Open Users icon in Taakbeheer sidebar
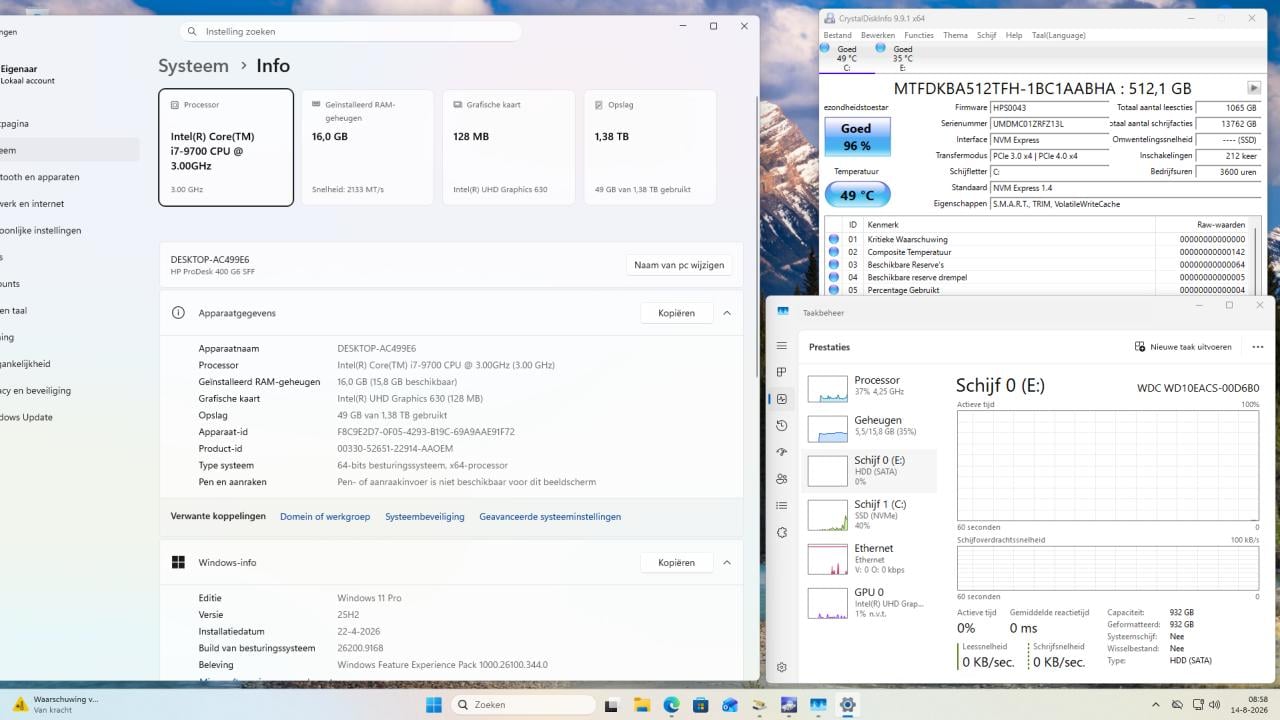The height and width of the screenshot is (720, 1280). pyautogui.click(x=782, y=479)
